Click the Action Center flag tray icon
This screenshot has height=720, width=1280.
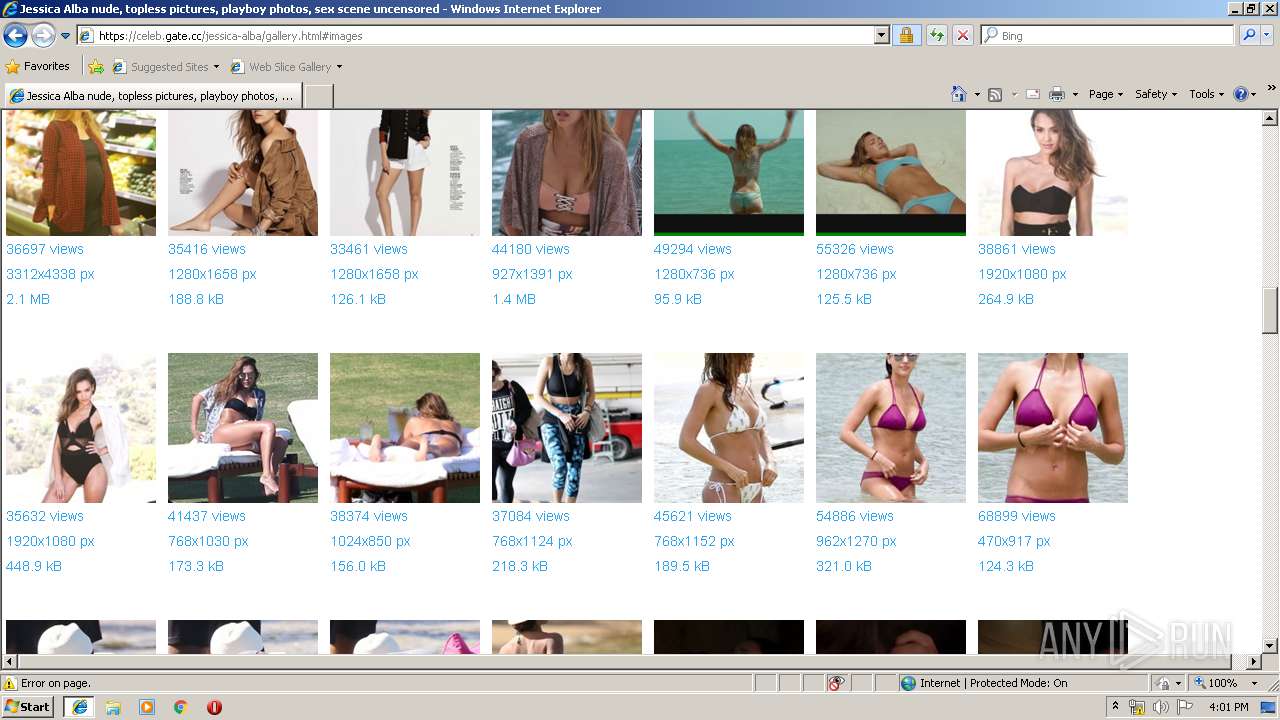pos(1185,707)
